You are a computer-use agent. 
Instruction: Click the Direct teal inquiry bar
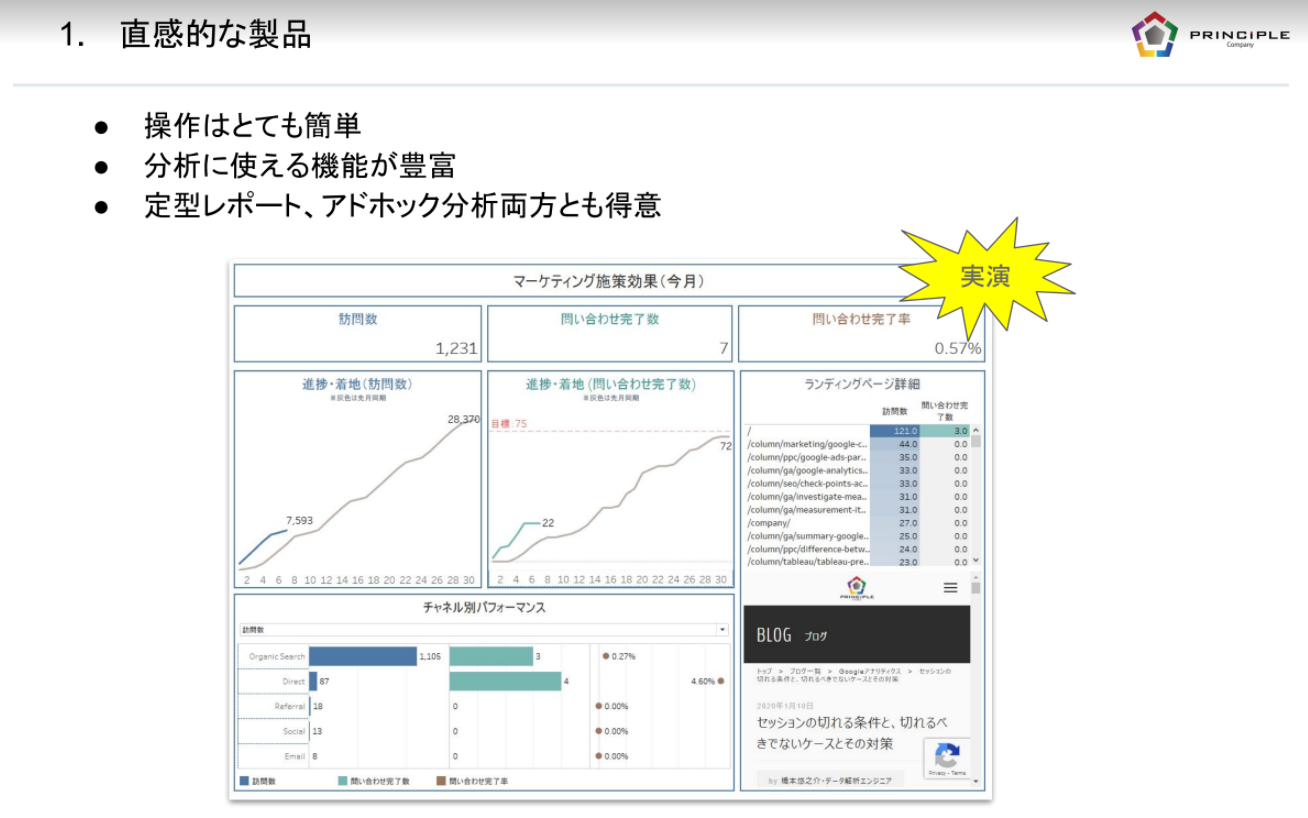(504, 681)
